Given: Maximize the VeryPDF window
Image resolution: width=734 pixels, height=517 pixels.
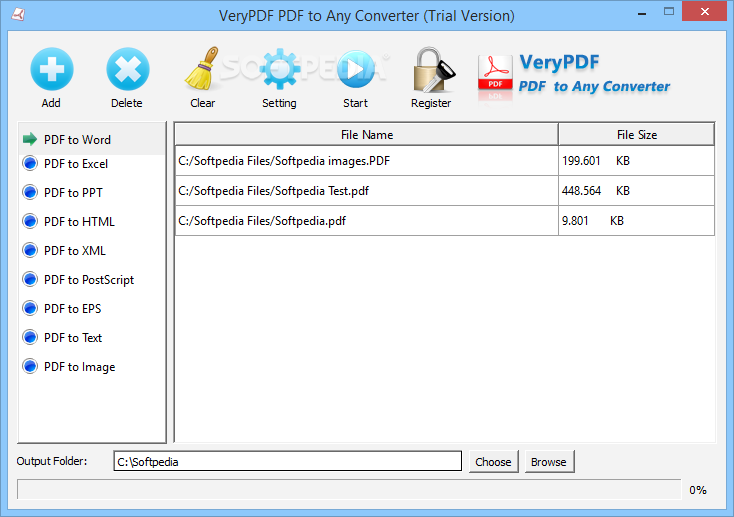Looking at the screenshot, I should tap(669, 12).
